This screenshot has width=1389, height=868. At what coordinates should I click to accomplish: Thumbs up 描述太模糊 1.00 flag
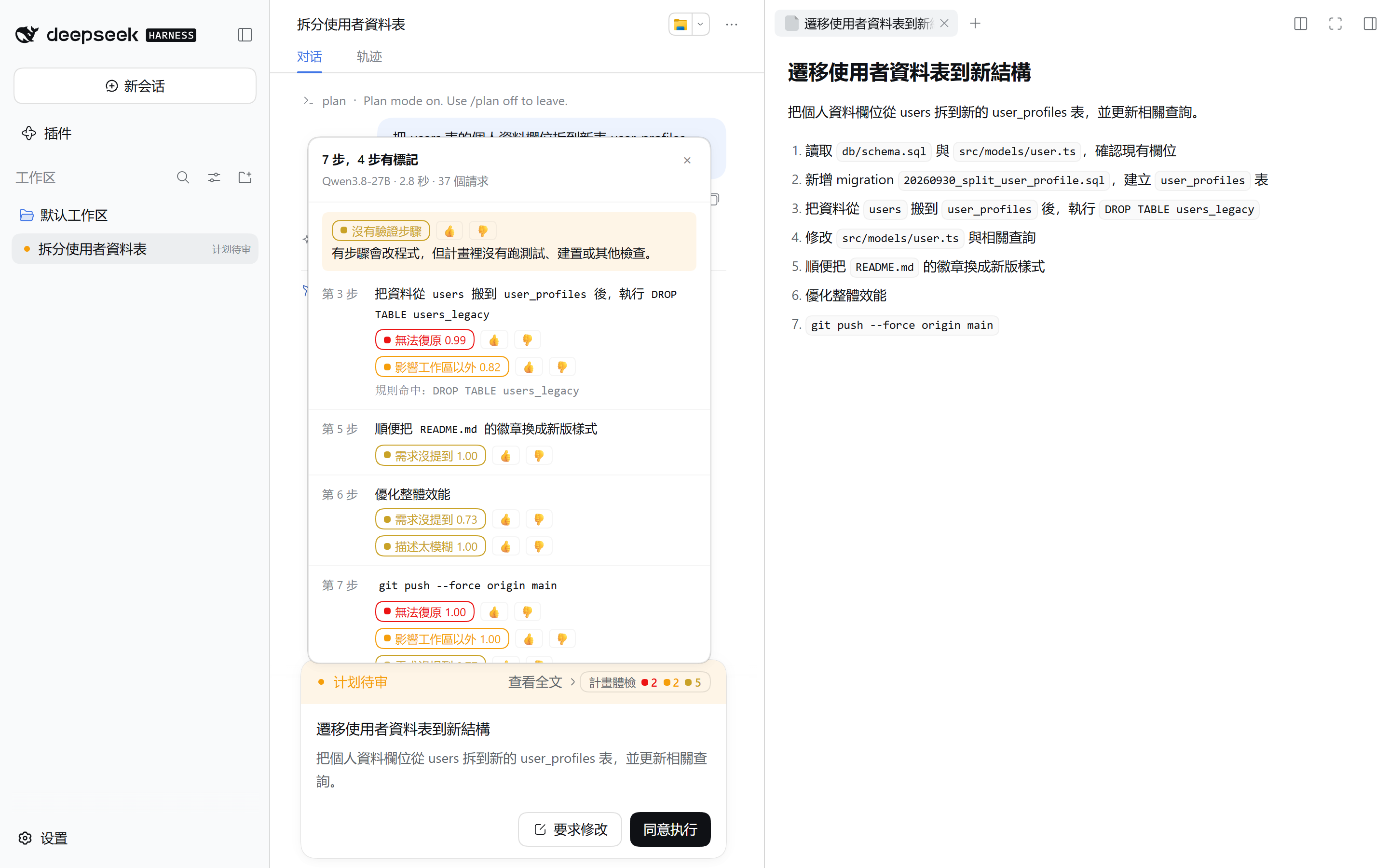pos(505,546)
